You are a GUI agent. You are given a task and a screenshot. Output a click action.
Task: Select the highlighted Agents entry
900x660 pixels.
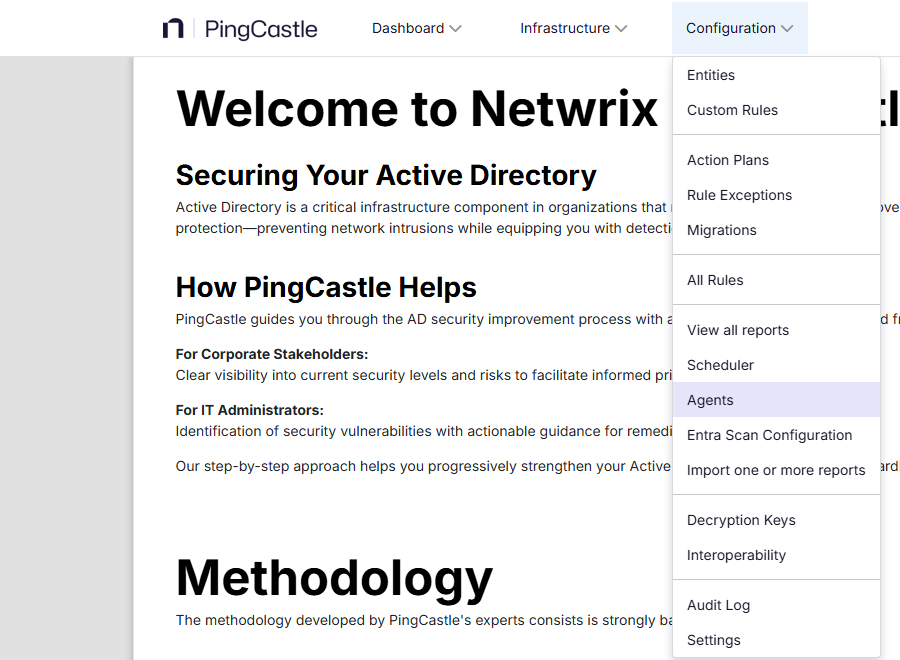pyautogui.click(x=776, y=400)
